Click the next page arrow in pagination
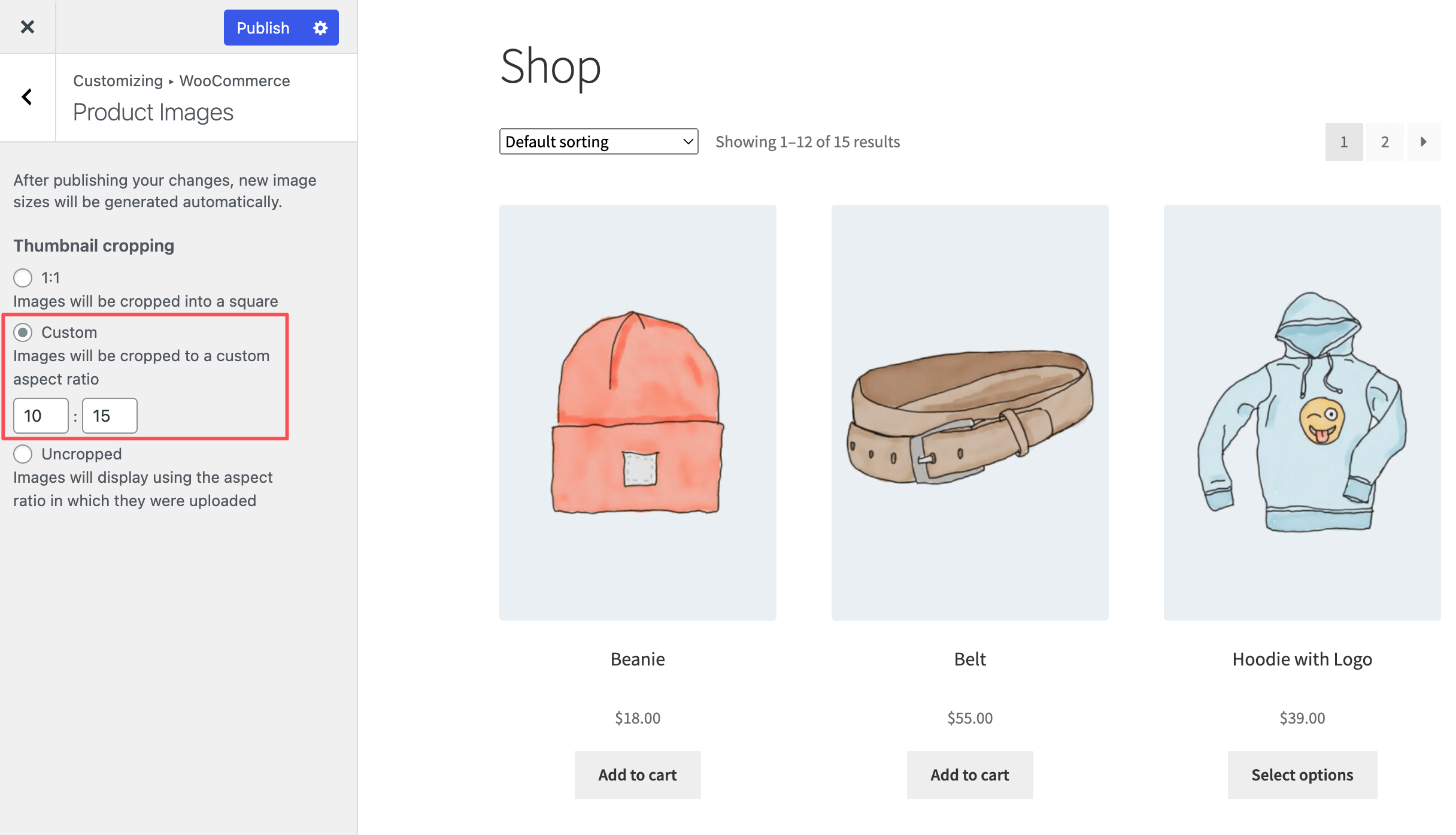Viewport: 1456px width, 835px height. (1424, 141)
